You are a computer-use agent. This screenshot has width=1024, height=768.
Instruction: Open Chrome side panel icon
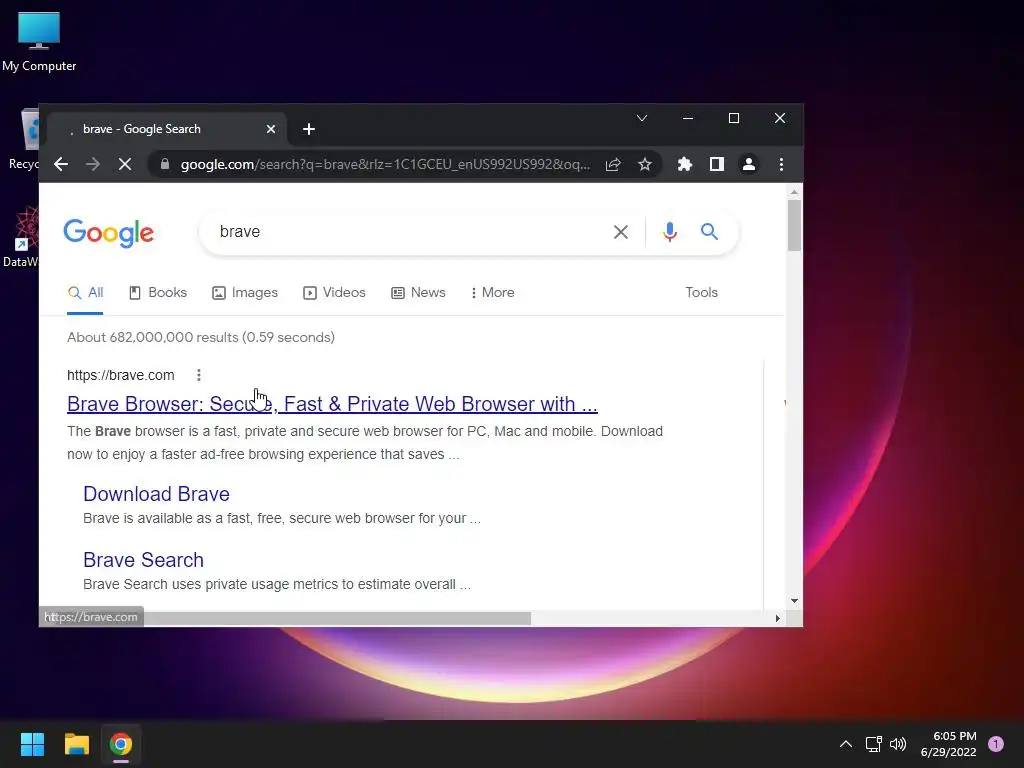pos(716,164)
